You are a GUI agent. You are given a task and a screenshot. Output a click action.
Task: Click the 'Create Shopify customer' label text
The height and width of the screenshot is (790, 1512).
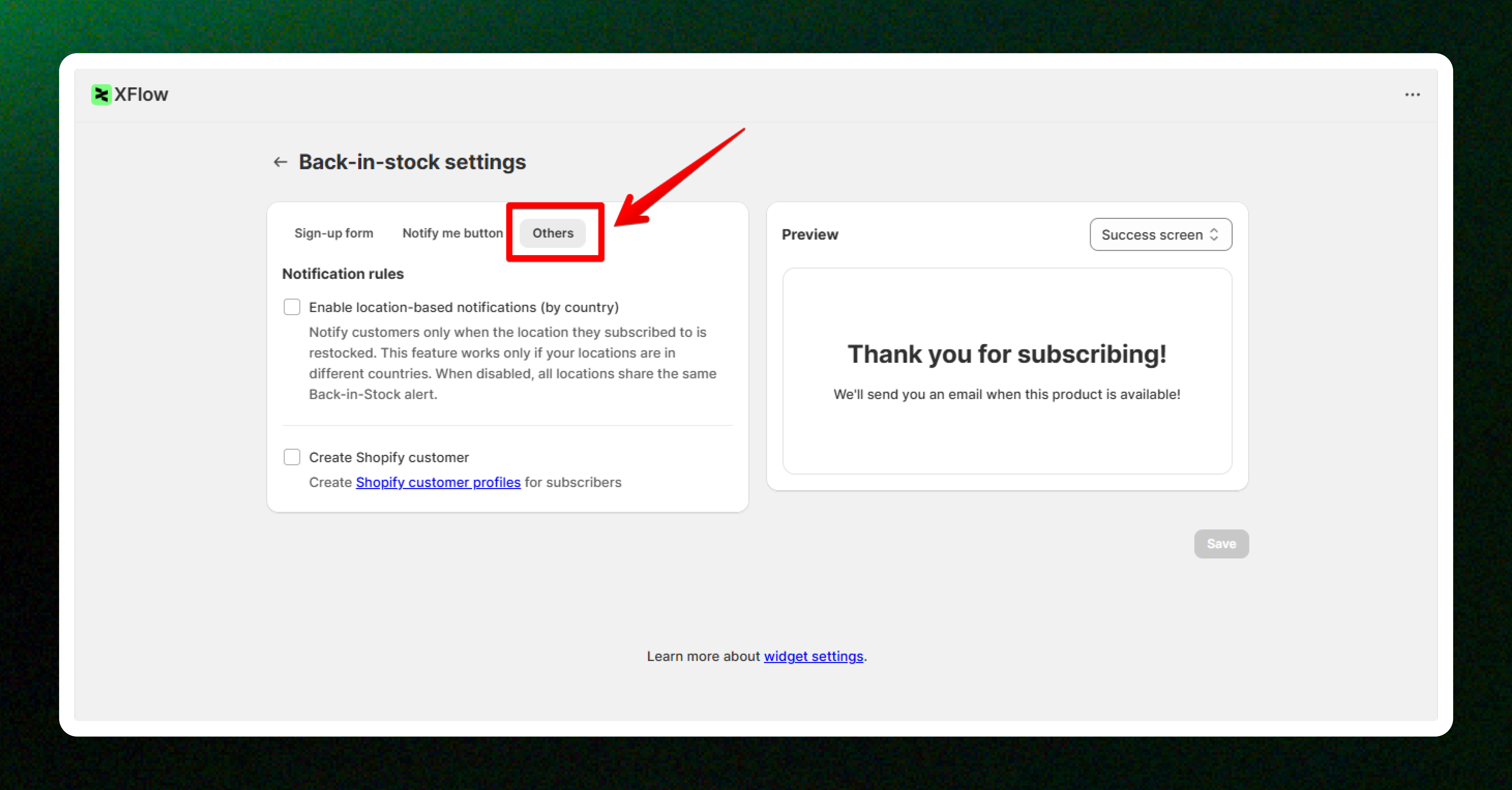(389, 458)
